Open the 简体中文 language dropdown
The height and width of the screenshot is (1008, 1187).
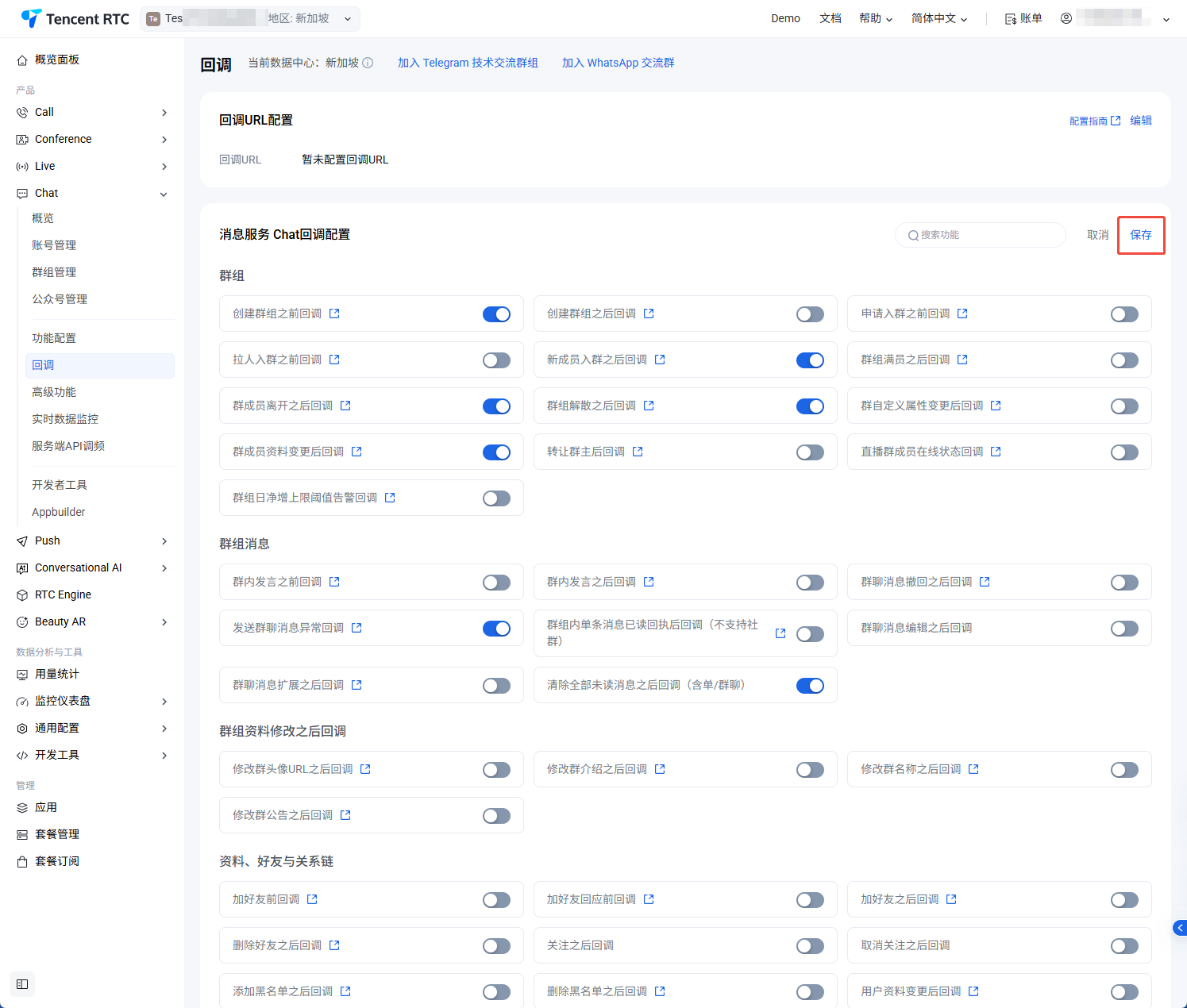pos(939,18)
